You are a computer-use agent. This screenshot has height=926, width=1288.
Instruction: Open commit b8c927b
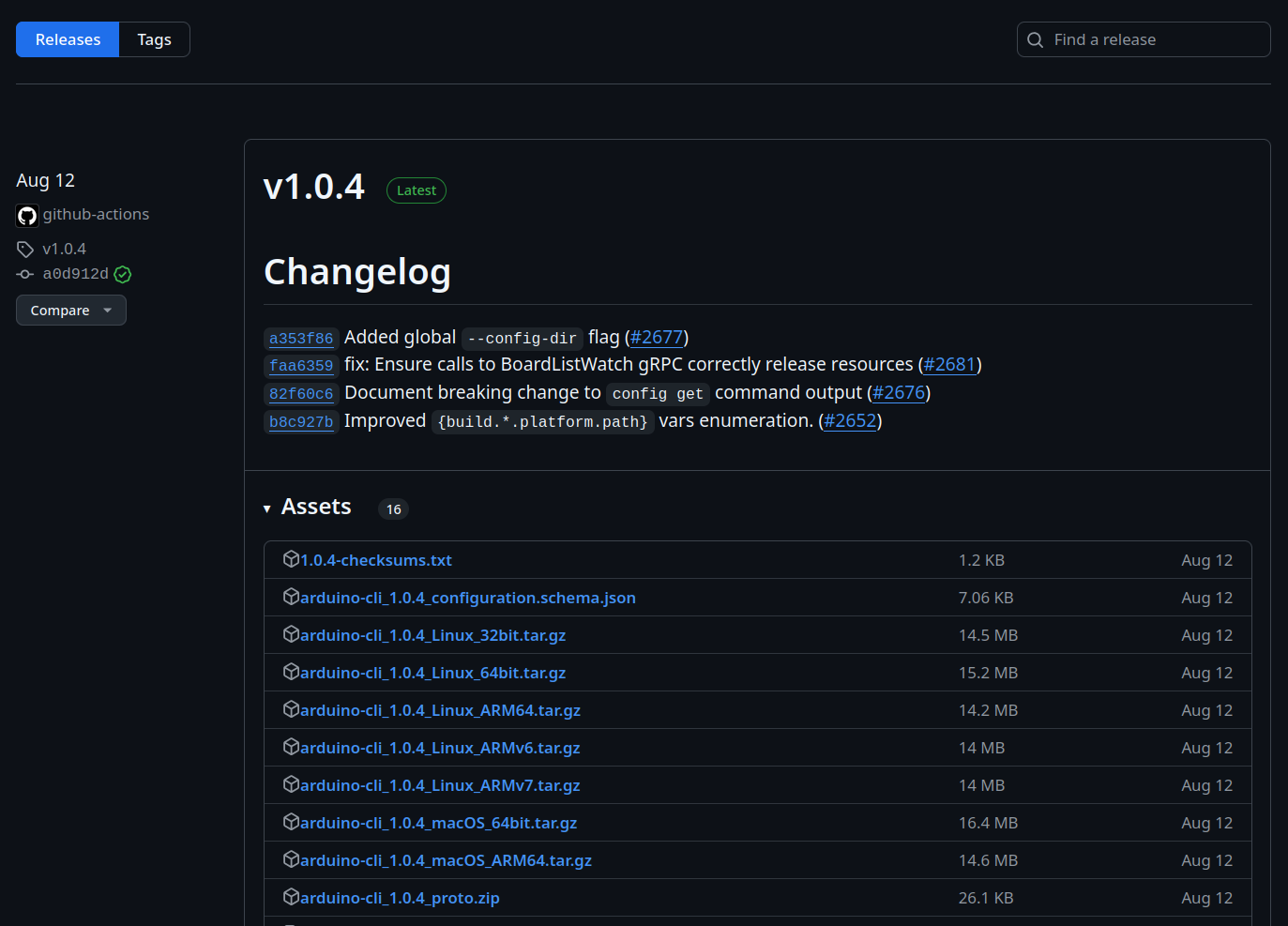(x=301, y=422)
